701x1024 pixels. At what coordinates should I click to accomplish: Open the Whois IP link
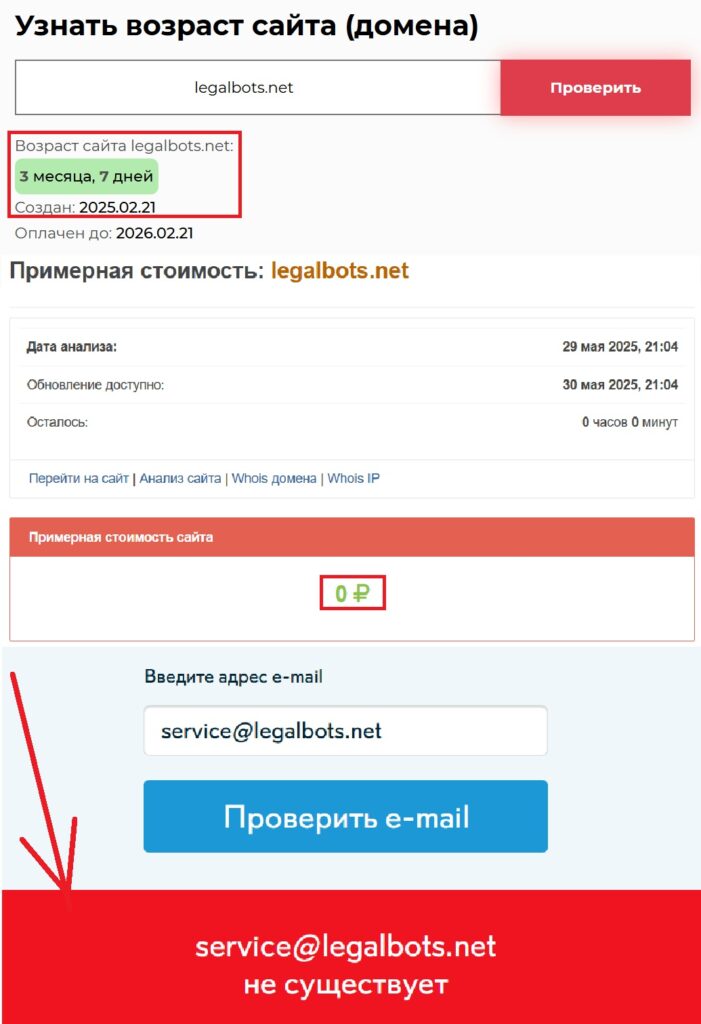(353, 478)
